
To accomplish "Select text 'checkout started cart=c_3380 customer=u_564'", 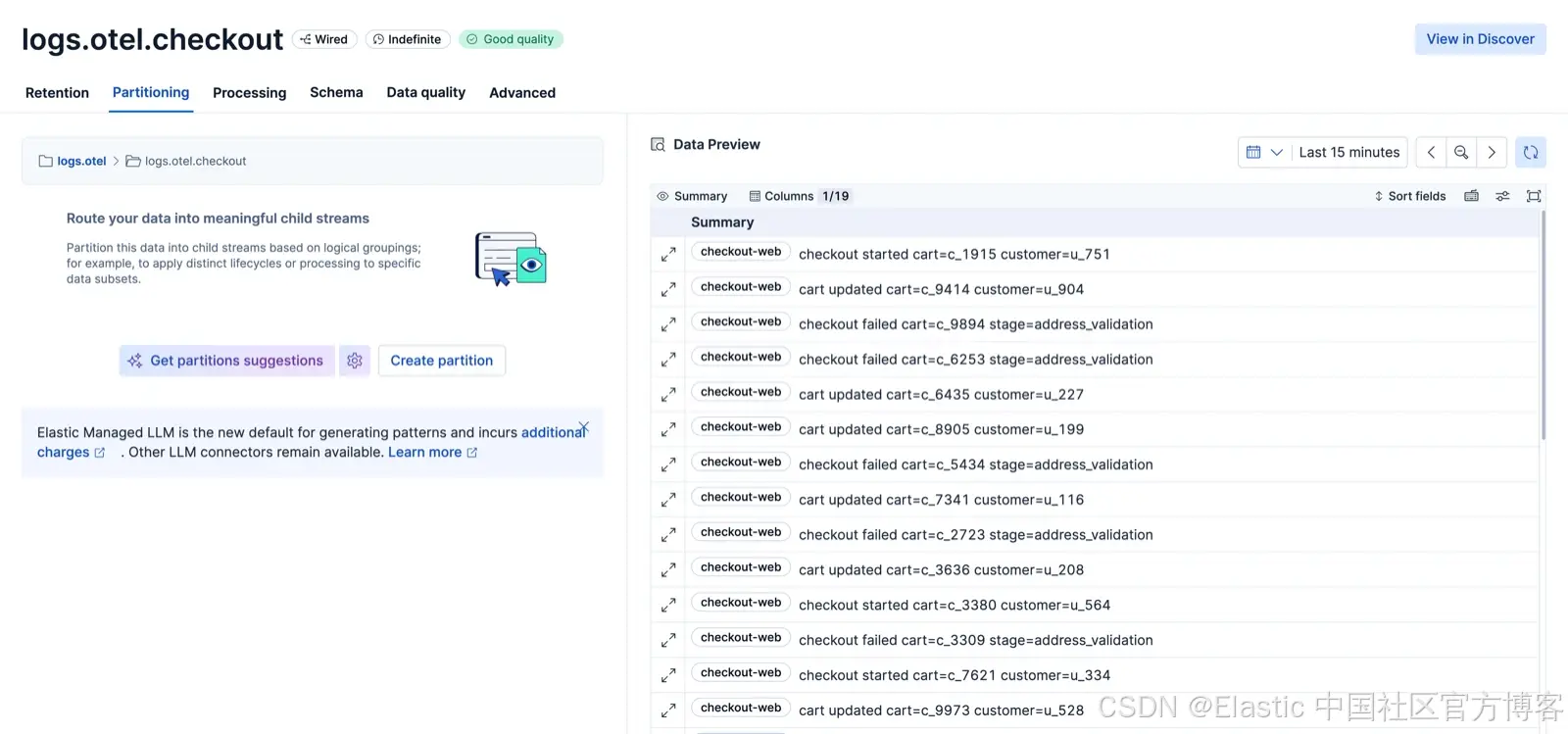I will [x=955, y=606].
